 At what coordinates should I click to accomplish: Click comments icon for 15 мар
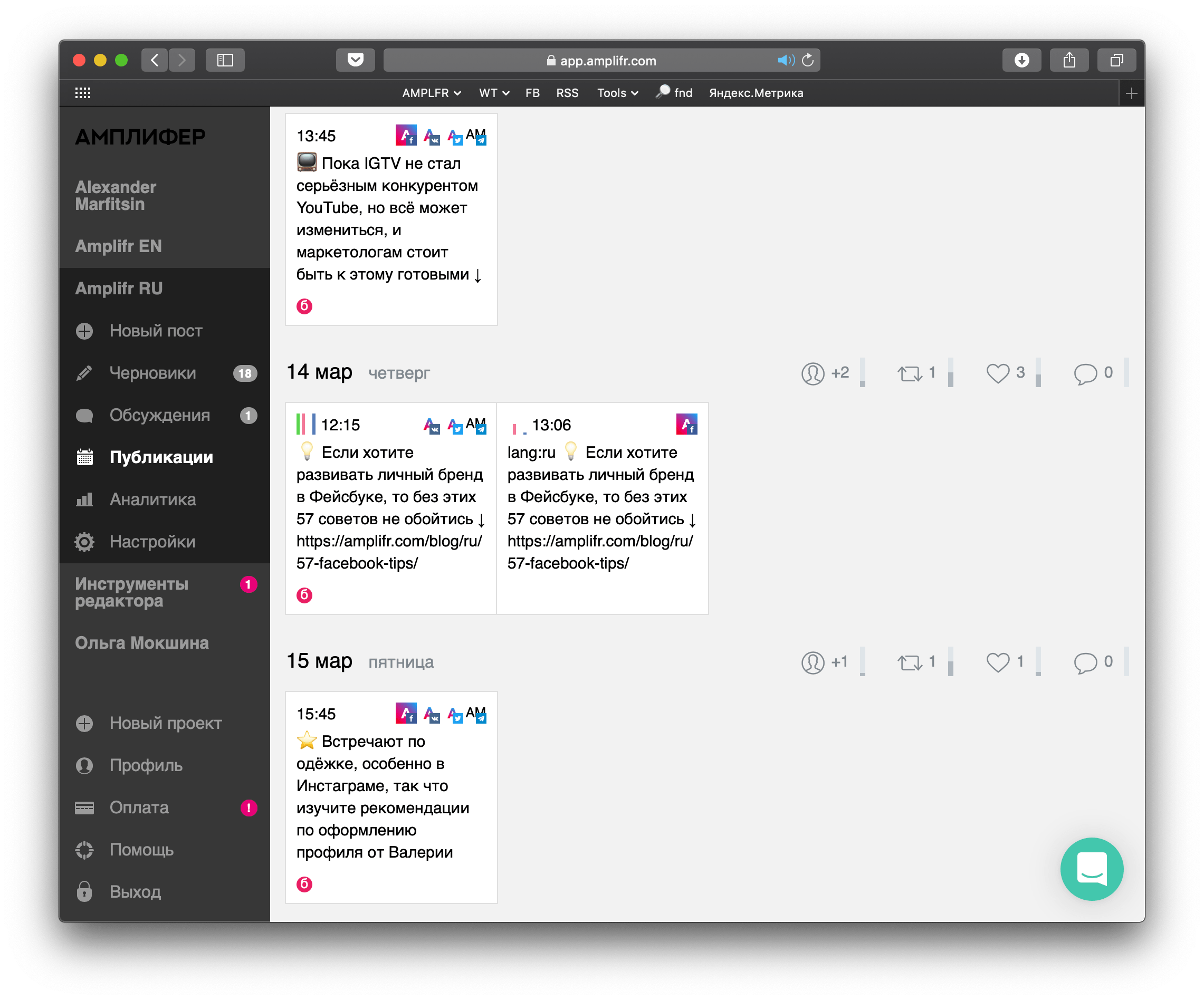1085,662
